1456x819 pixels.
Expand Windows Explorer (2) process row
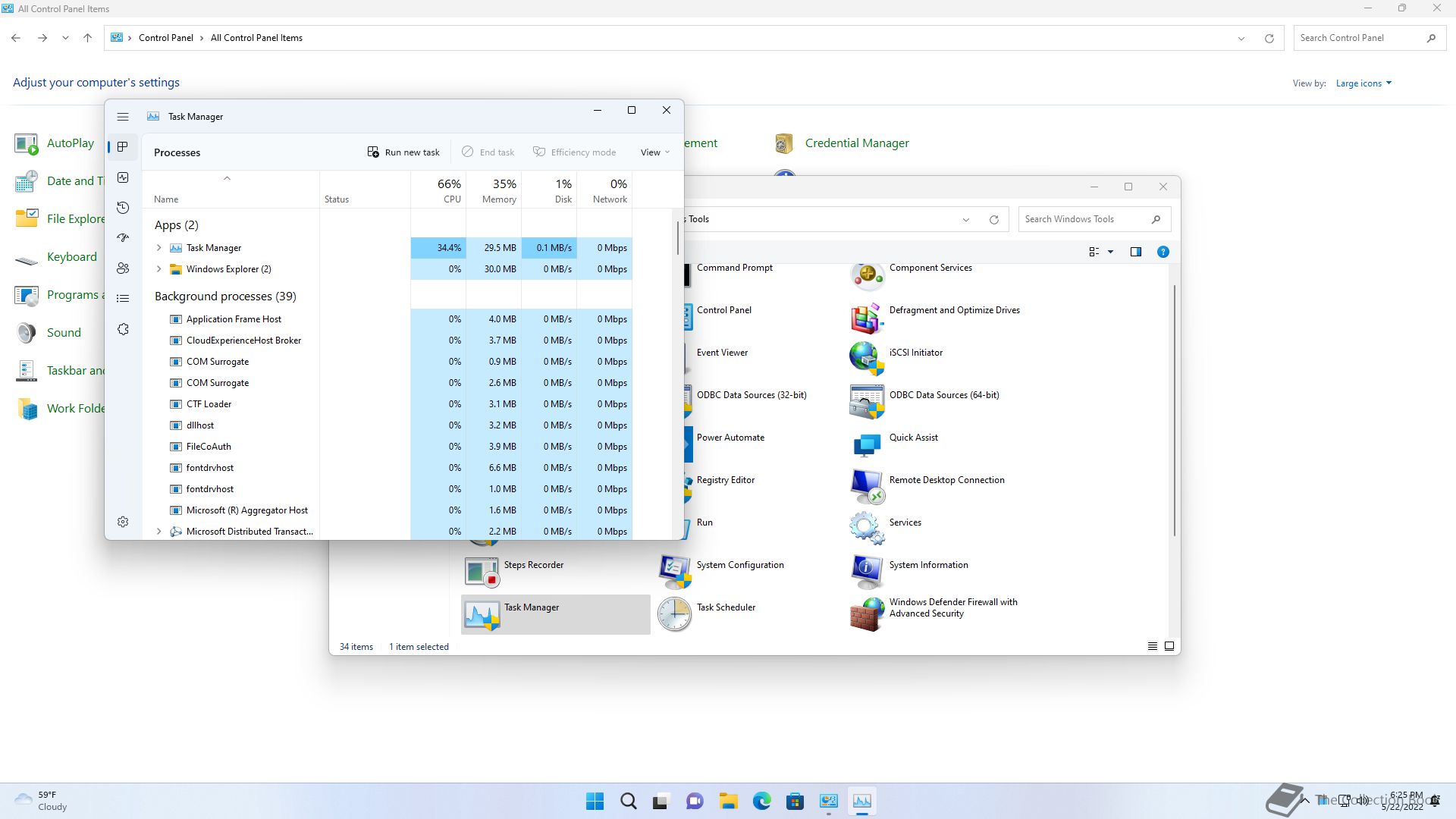(158, 269)
